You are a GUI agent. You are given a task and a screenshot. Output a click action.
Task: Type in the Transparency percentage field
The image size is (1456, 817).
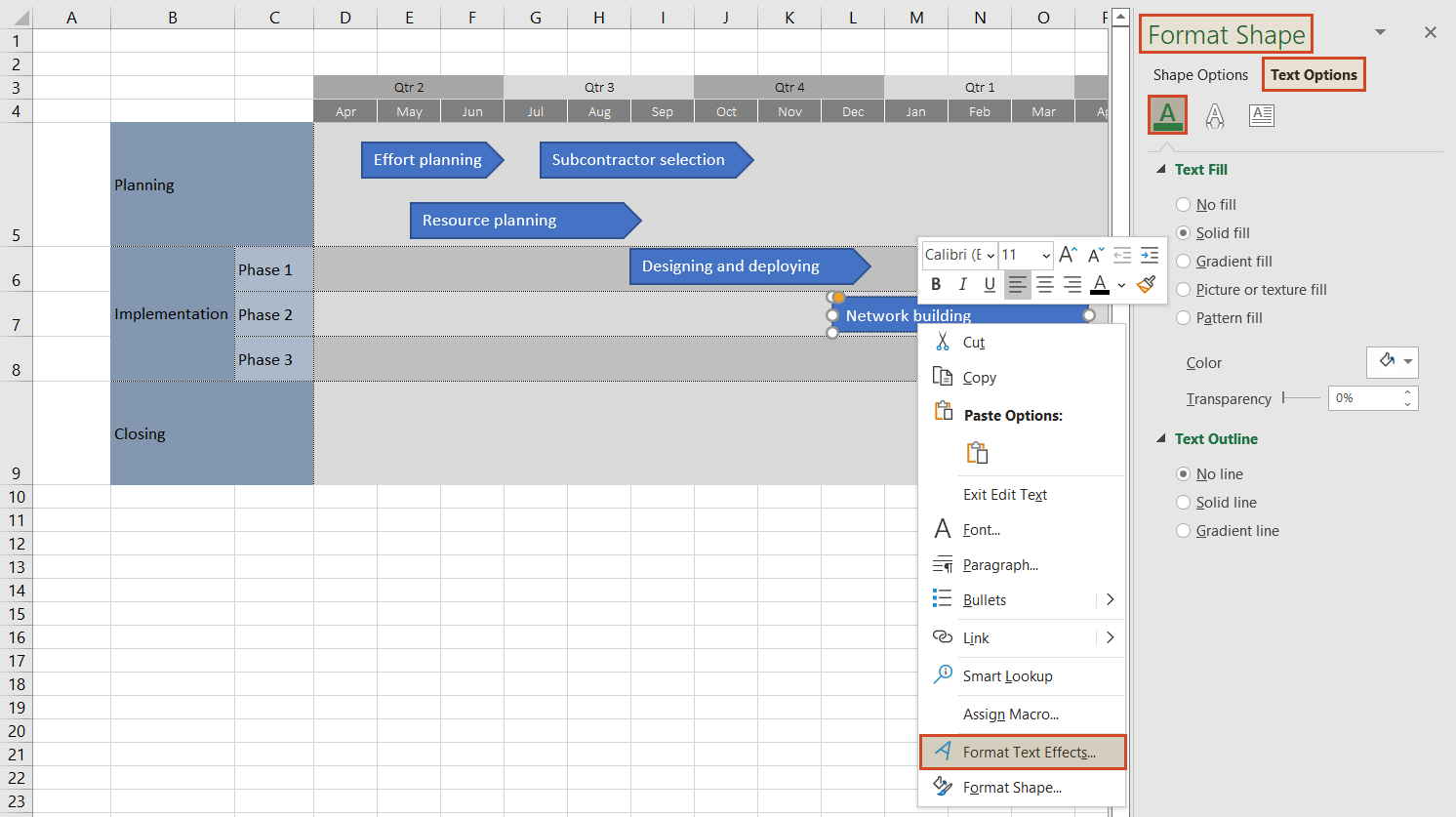pos(1366,398)
